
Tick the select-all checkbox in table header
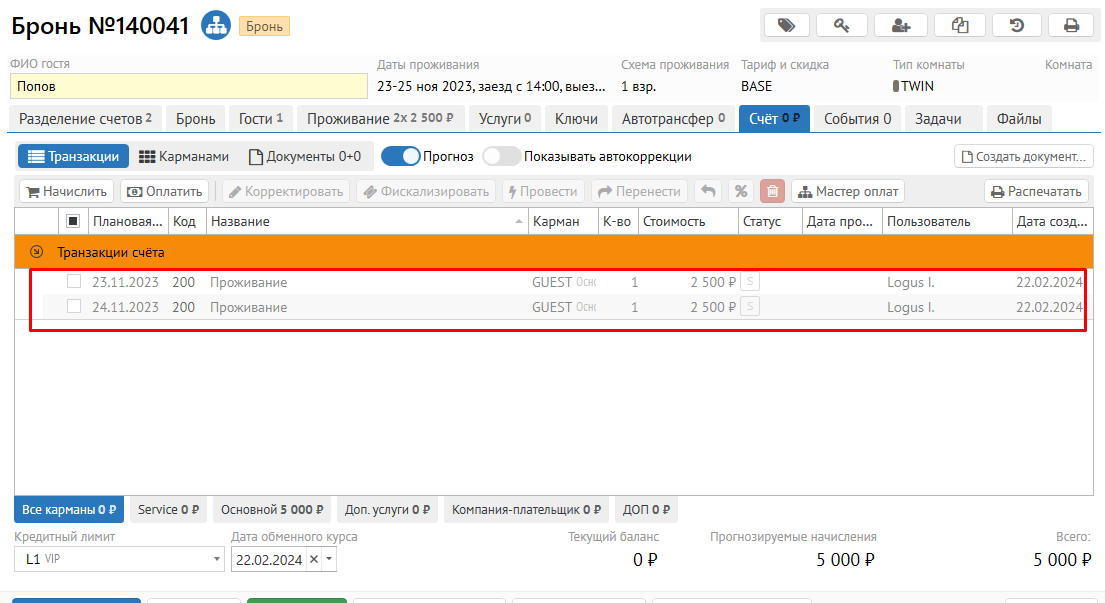pos(73,221)
